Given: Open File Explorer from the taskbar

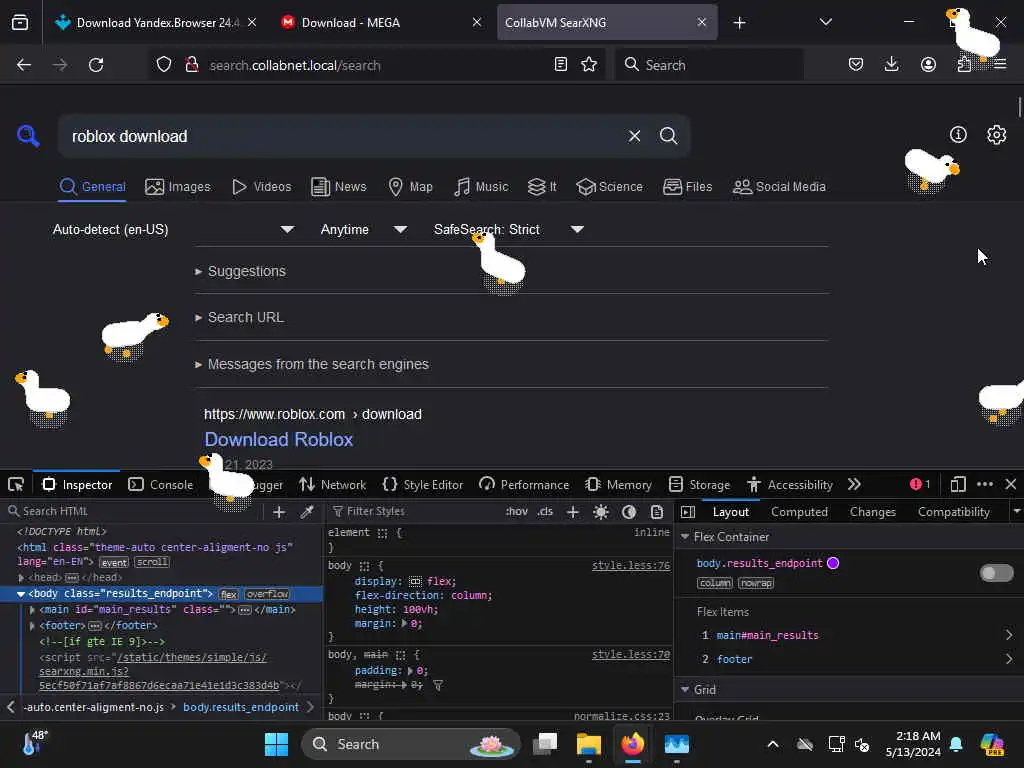Looking at the screenshot, I should pyautogui.click(x=588, y=744).
